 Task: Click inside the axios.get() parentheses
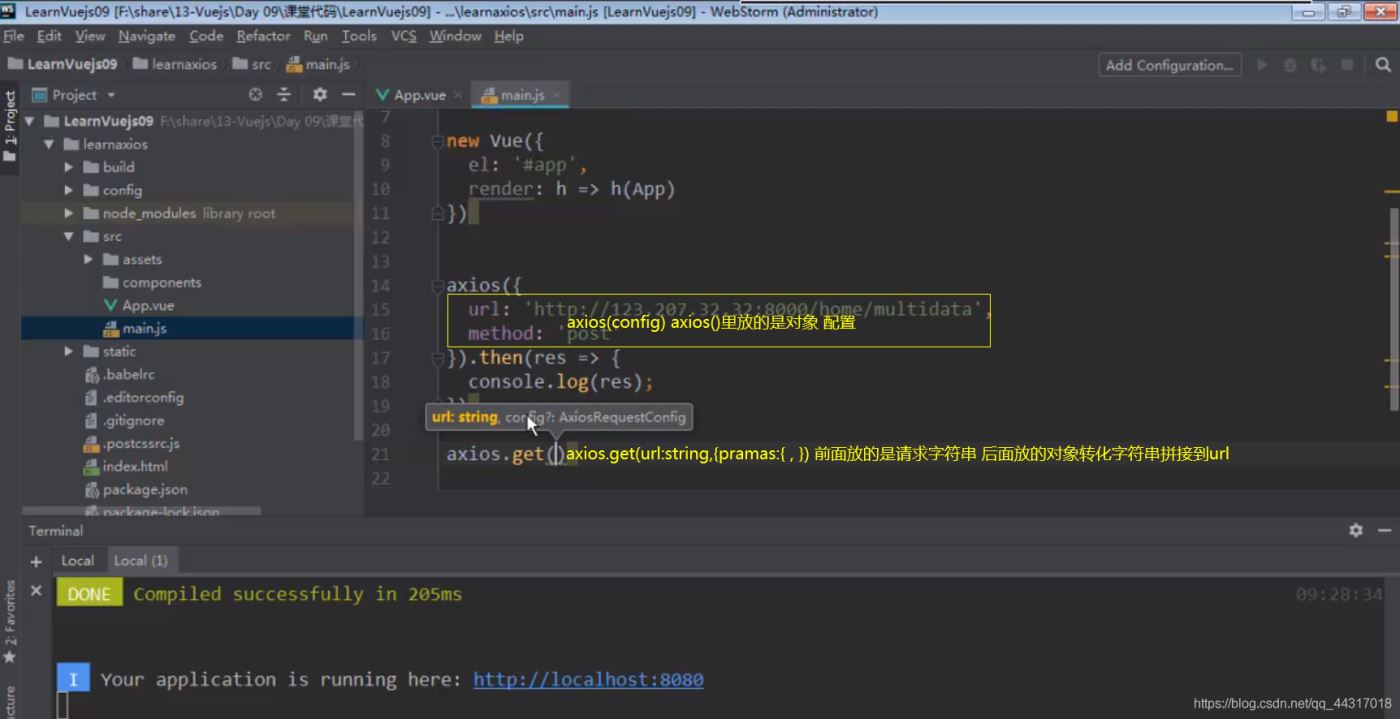coord(555,454)
